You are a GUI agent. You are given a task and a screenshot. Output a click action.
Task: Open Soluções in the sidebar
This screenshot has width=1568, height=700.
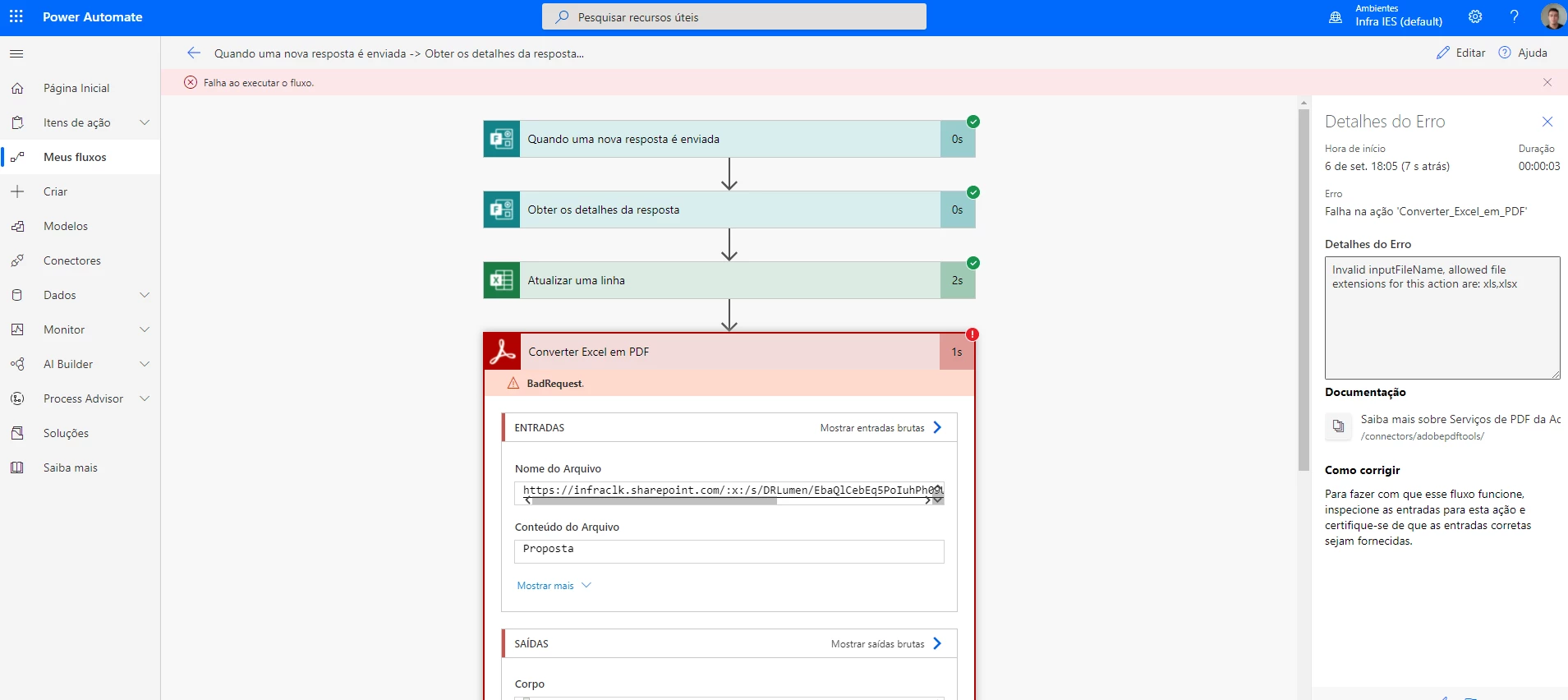pos(80,433)
